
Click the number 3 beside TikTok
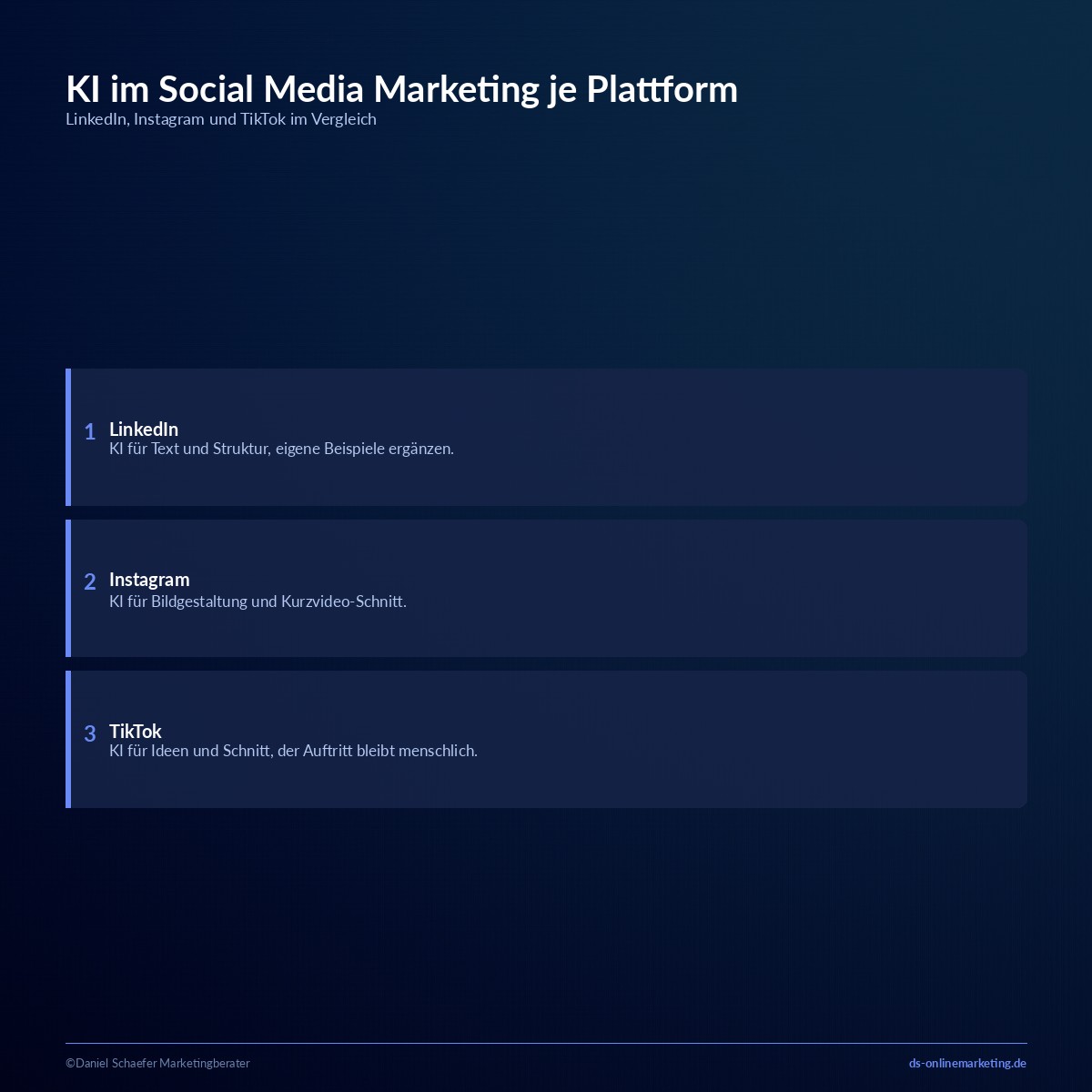click(x=89, y=733)
